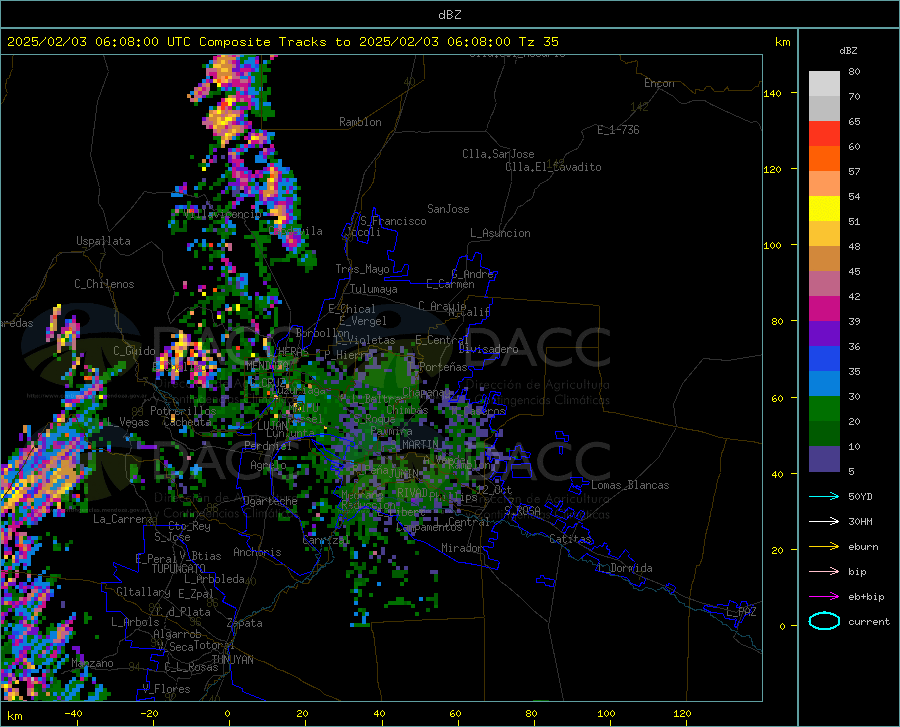Click the 'Tulumaya' map label
The height and width of the screenshot is (727, 900).
(374, 289)
